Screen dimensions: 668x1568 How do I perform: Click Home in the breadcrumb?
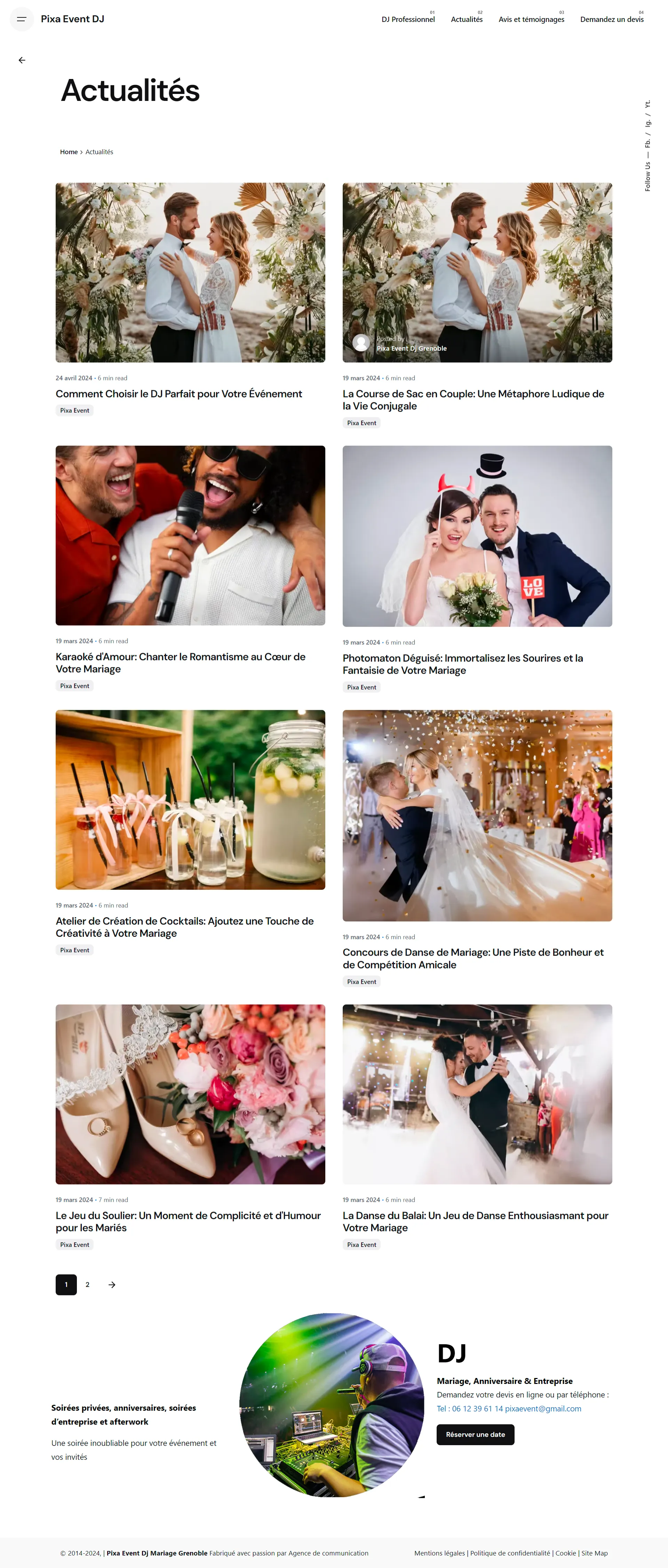[x=69, y=152]
